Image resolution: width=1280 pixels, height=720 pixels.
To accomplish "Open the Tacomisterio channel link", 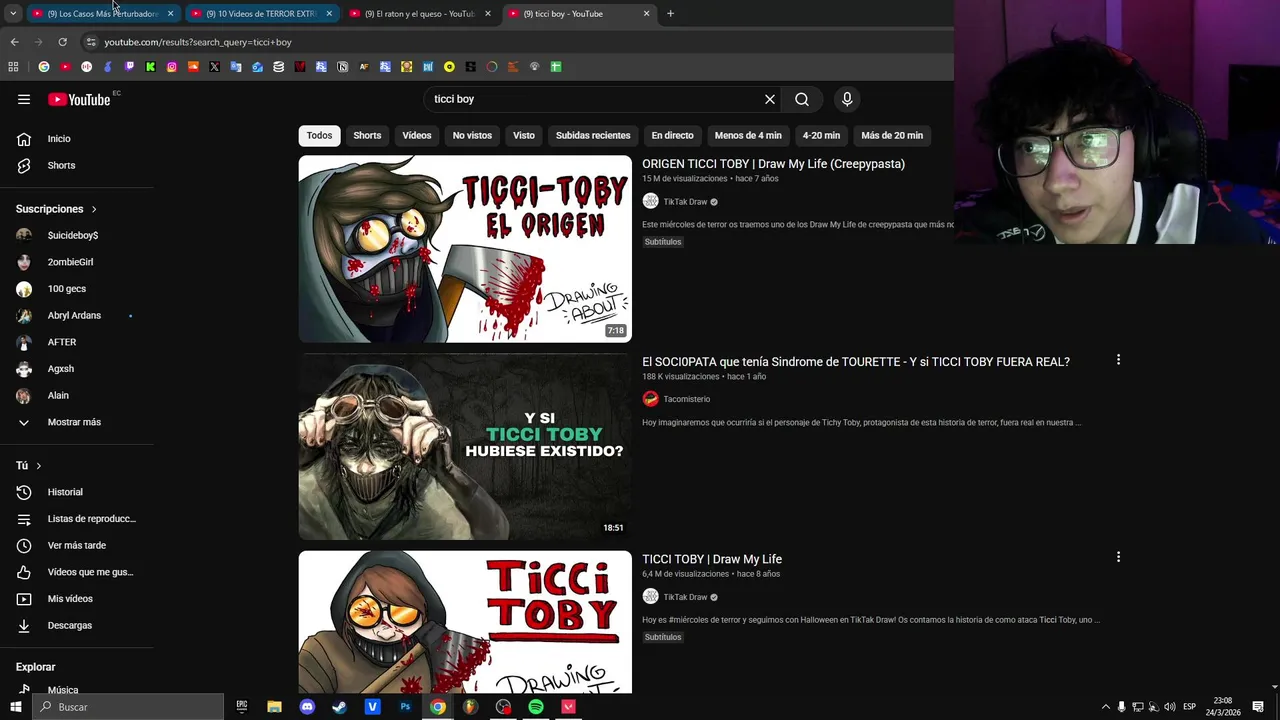I will click(x=687, y=399).
